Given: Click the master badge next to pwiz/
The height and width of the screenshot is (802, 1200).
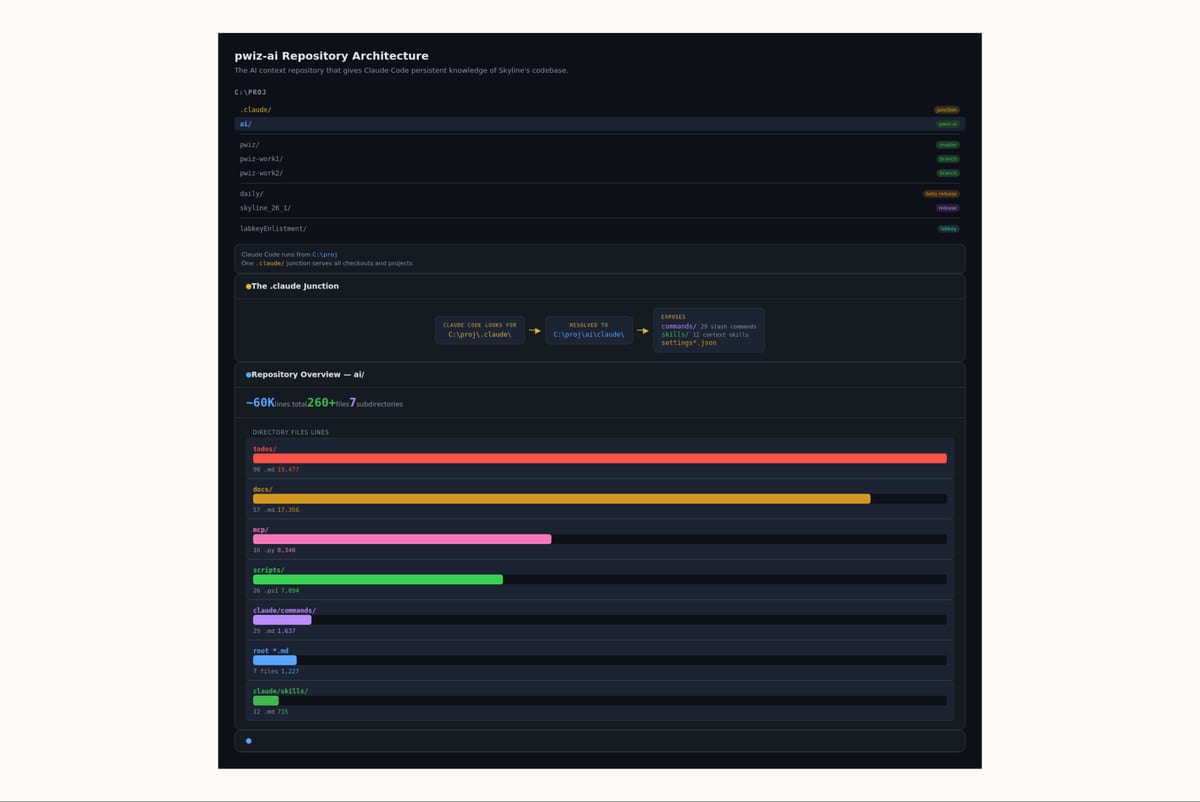Looking at the screenshot, I should pos(947,145).
